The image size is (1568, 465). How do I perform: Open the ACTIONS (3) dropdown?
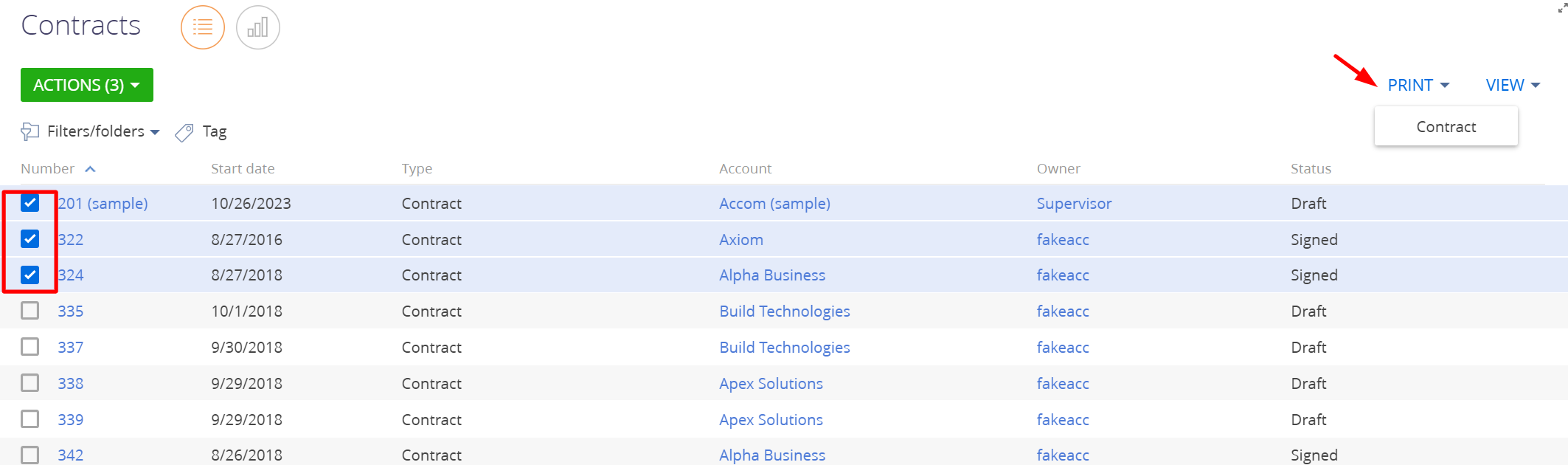coord(87,85)
